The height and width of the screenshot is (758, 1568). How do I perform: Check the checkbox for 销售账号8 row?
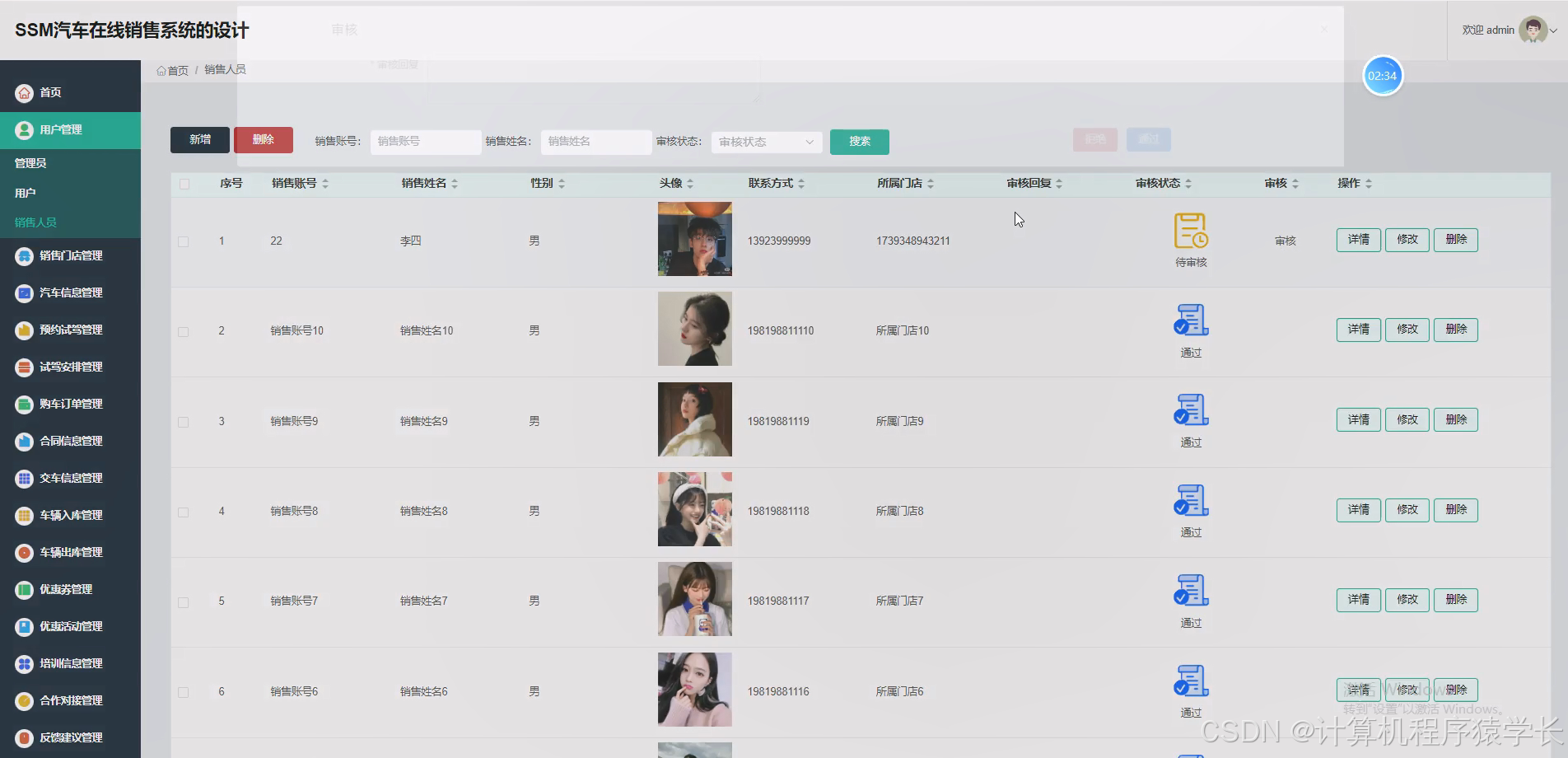184,512
